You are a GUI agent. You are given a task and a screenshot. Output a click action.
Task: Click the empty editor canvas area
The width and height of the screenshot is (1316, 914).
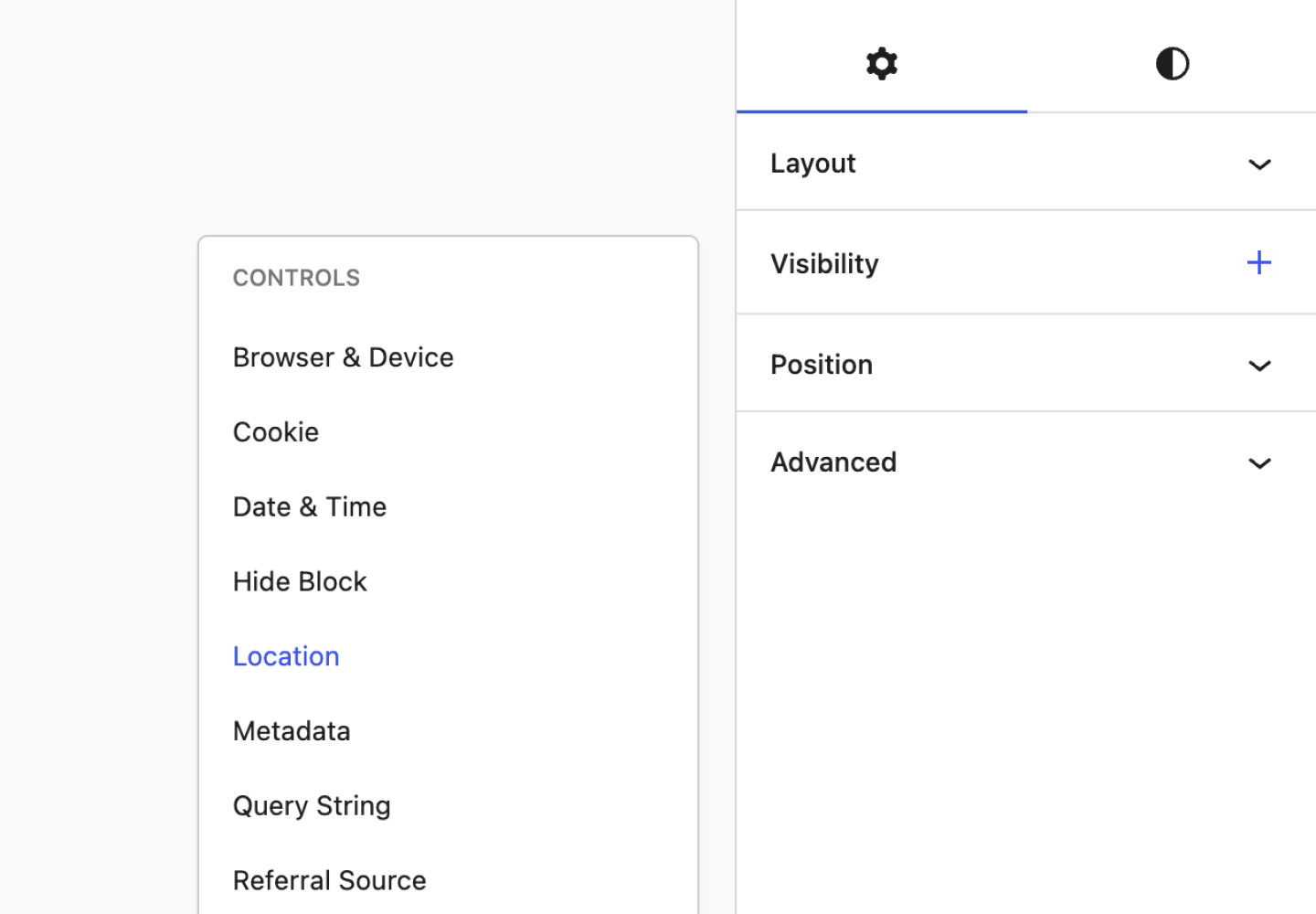[x=366, y=110]
